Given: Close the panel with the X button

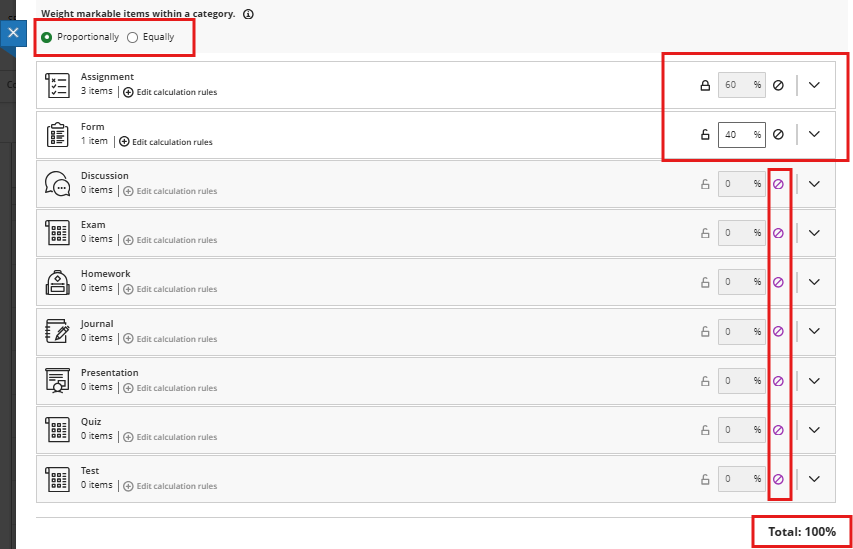Looking at the screenshot, I should pyautogui.click(x=13, y=32).
